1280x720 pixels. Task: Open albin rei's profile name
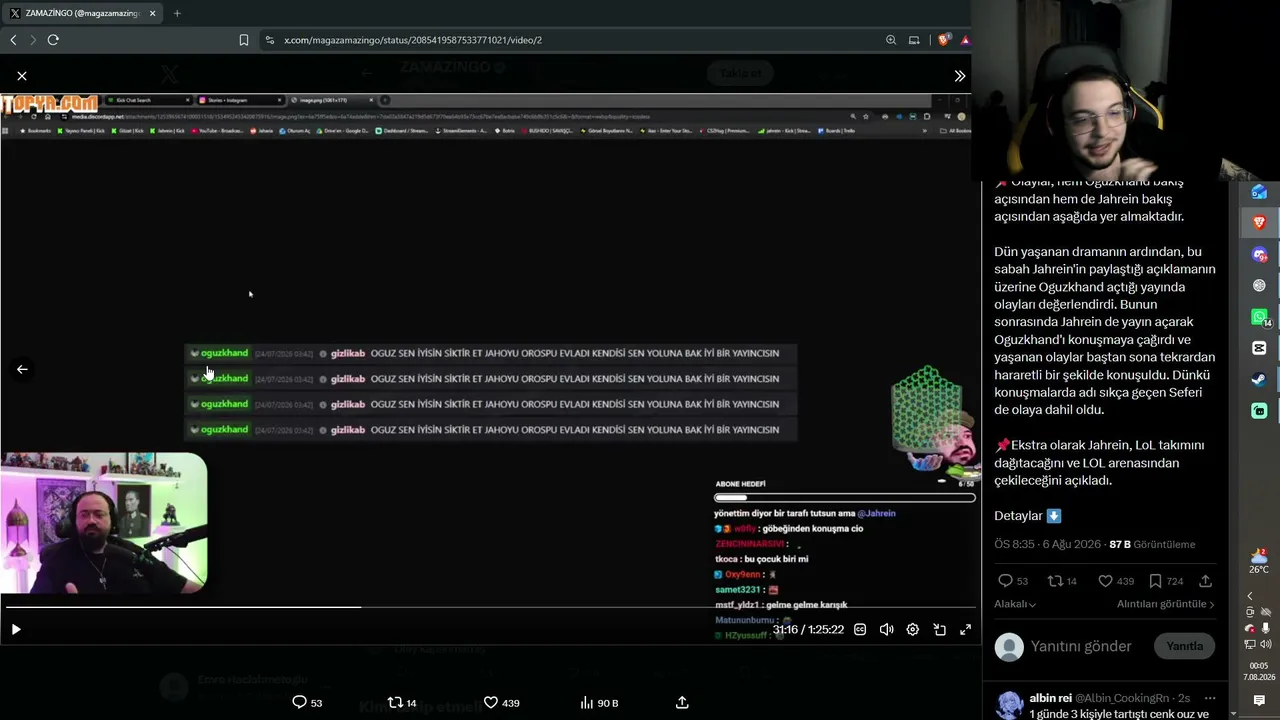[1049, 698]
